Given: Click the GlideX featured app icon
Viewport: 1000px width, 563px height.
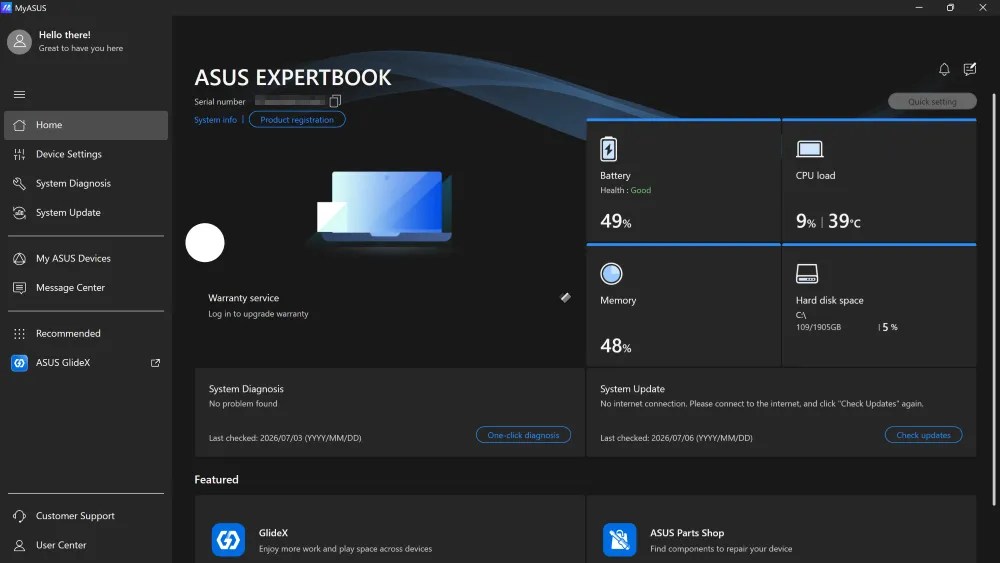Looking at the screenshot, I should [x=228, y=539].
